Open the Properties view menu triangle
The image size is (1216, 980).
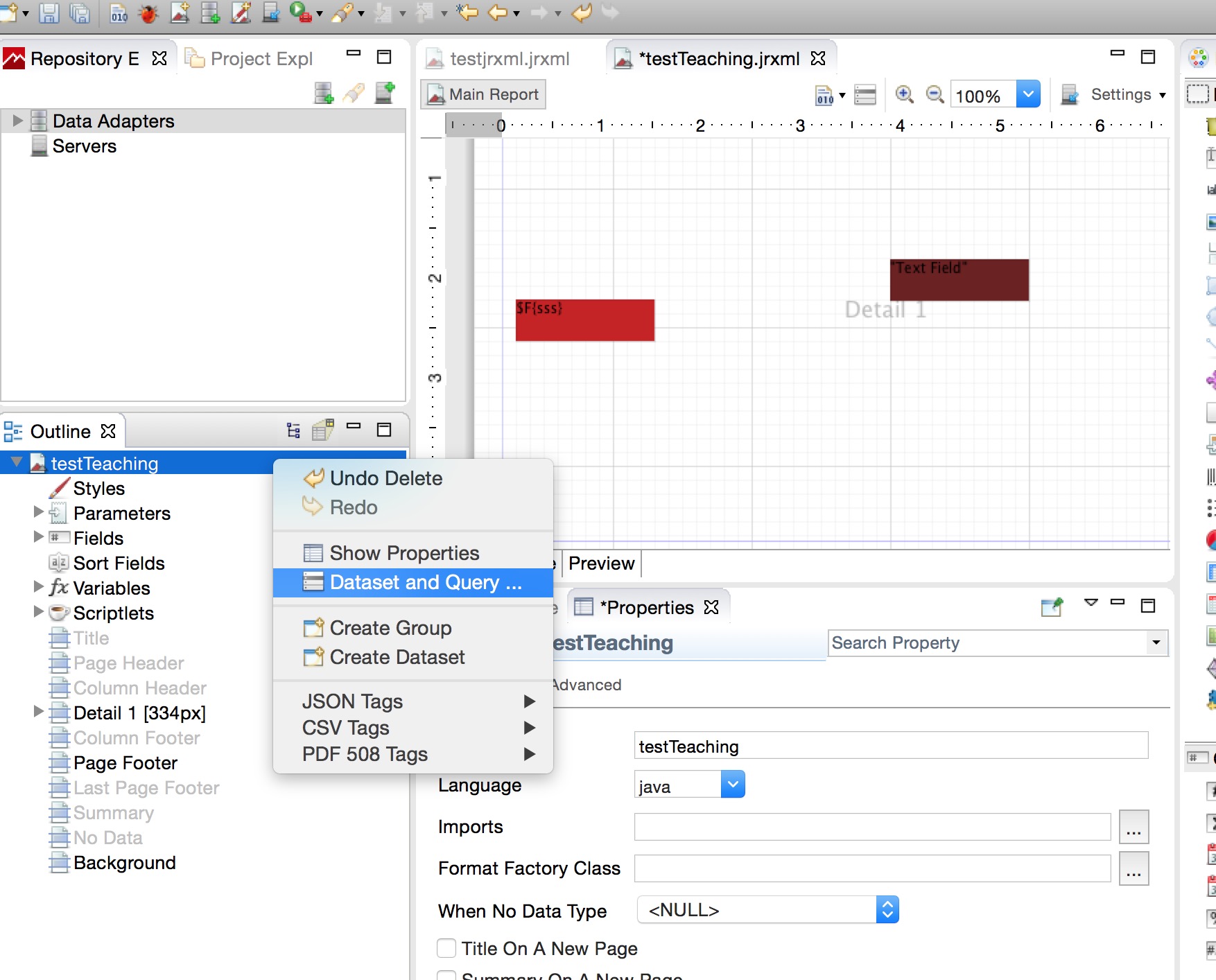[1091, 603]
